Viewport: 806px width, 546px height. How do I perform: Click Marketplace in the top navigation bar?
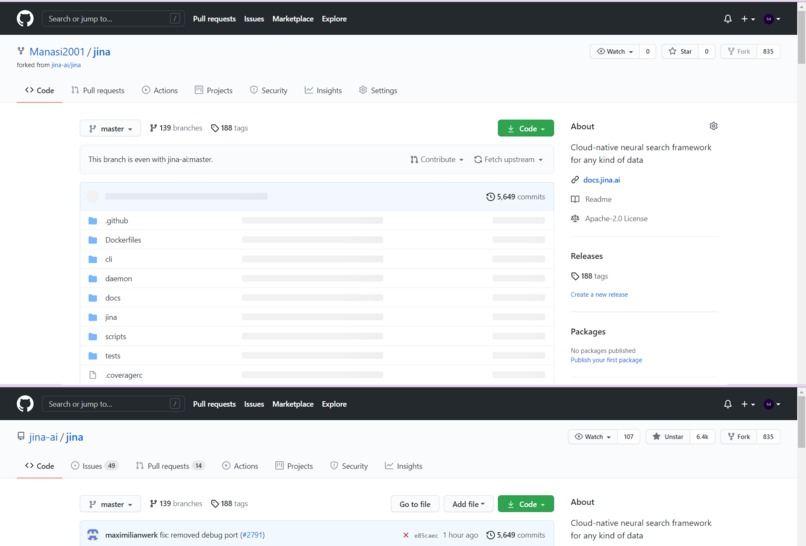click(293, 19)
